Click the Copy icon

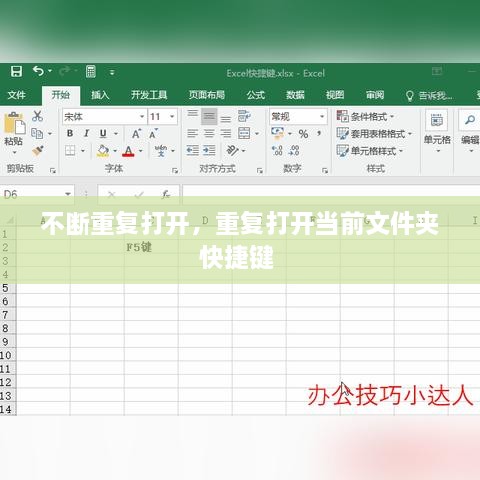point(37,134)
